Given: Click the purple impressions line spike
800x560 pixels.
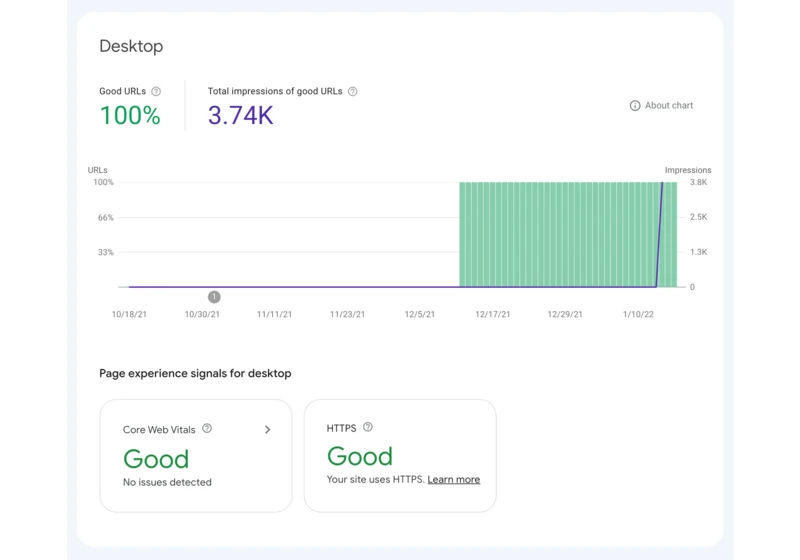Looking at the screenshot, I should click(659, 235).
